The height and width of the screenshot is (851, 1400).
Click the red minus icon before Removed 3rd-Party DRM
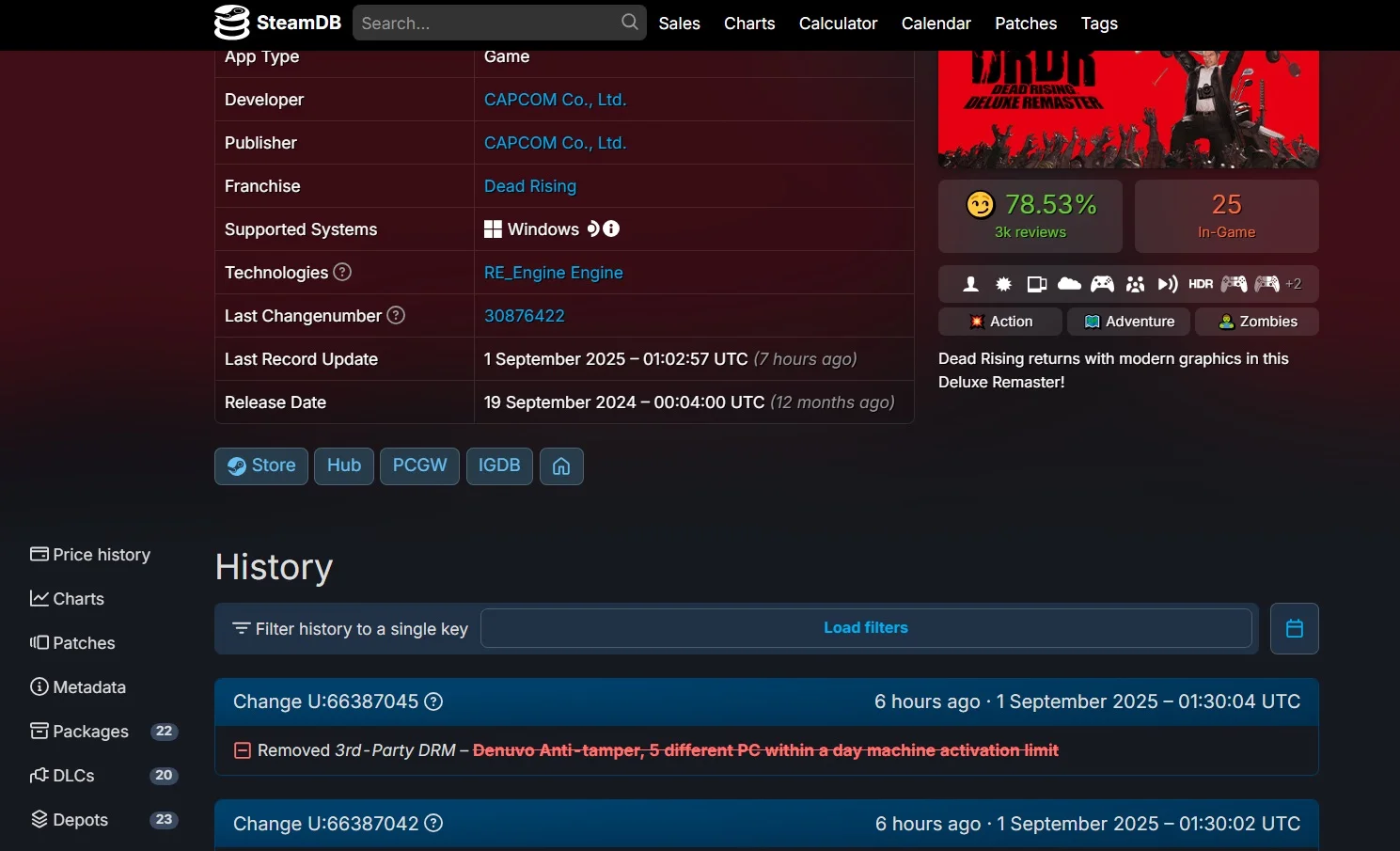243,750
